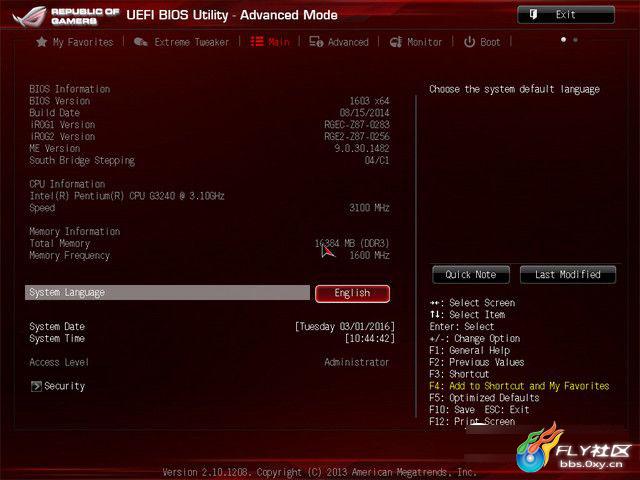Click the iROG1 Version value RGEC-Z87-0283
The image size is (640, 480).
click(357, 124)
